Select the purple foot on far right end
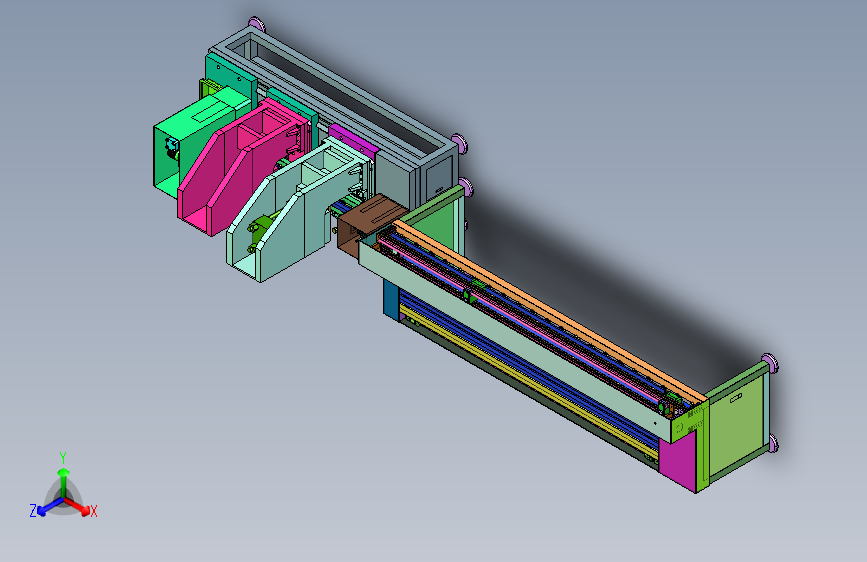Viewport: 867px width, 562px height. pos(770,363)
